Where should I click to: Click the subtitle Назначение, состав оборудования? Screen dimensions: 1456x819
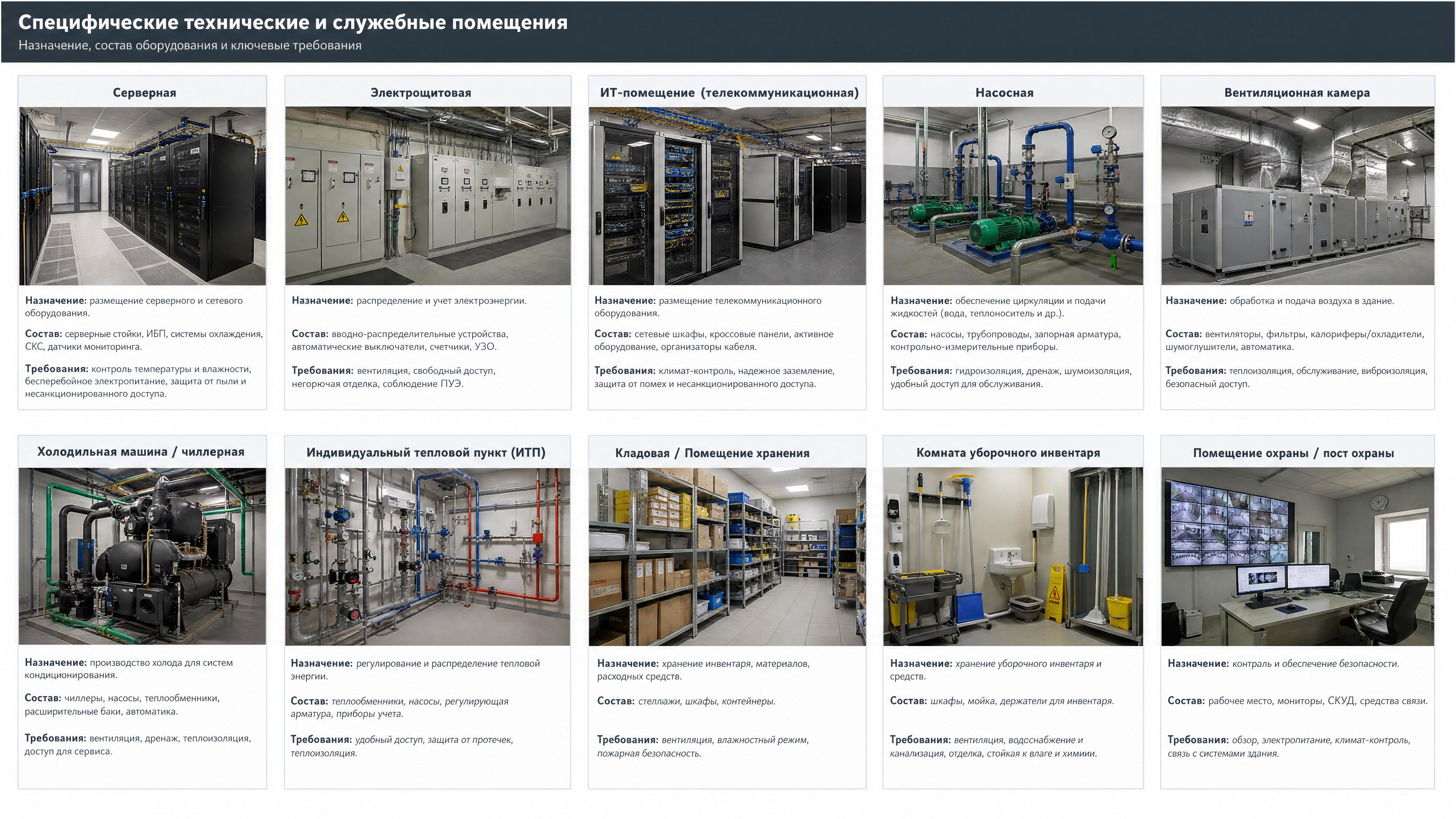[x=190, y=45]
